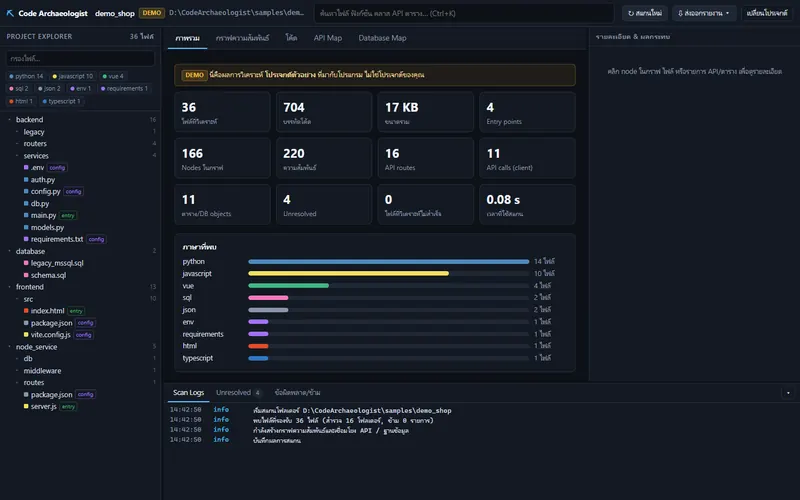The height and width of the screenshot is (500, 800).
Task: Click the สแกนใหม่ rescan button
Action: [x=645, y=13]
